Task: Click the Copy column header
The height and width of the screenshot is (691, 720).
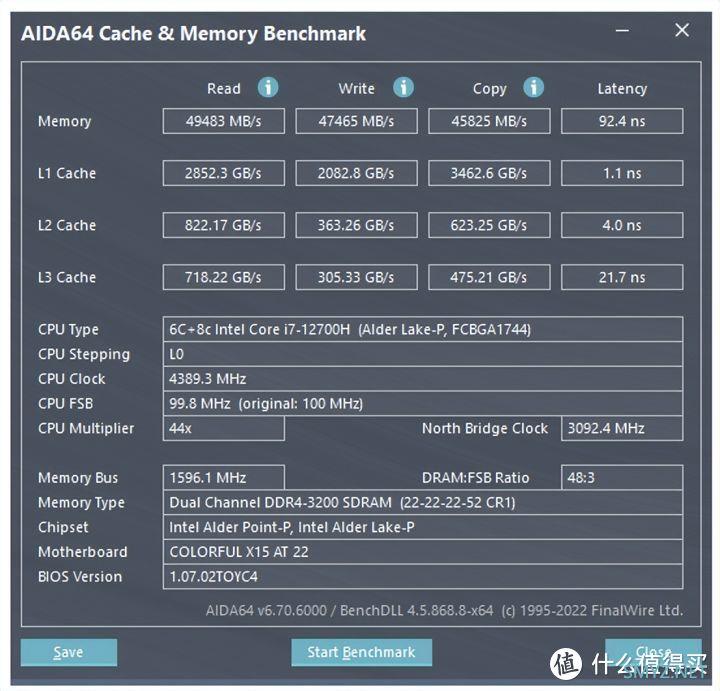Action: point(489,89)
